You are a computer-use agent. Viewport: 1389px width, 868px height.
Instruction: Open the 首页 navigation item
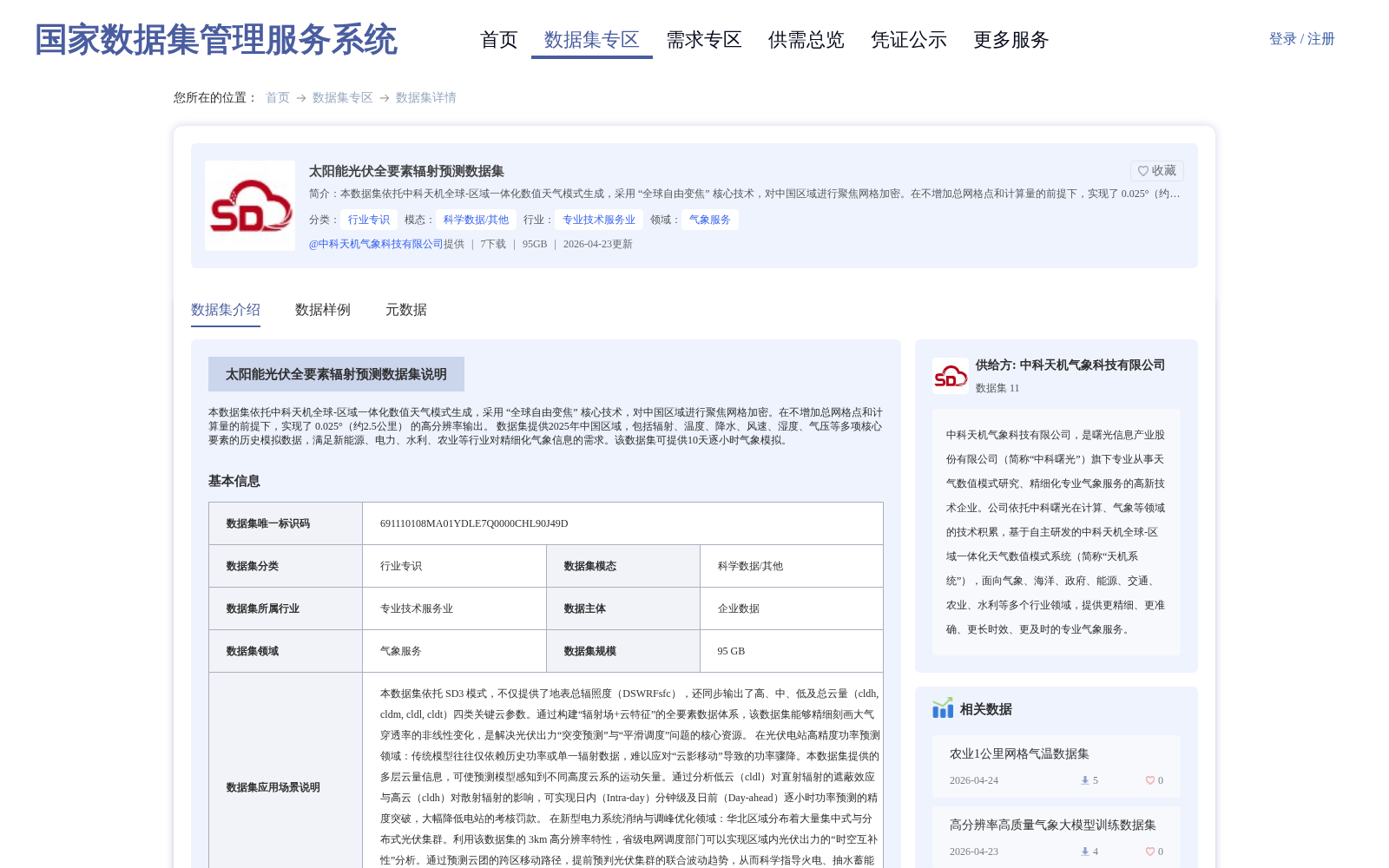[x=499, y=40]
